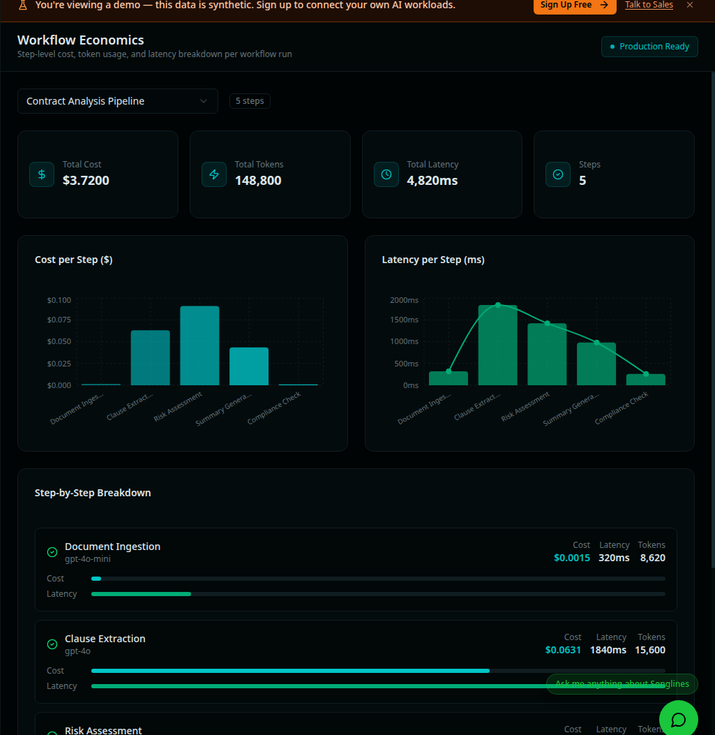Click the Risk Assessment bar in cost chart

[x=200, y=345]
